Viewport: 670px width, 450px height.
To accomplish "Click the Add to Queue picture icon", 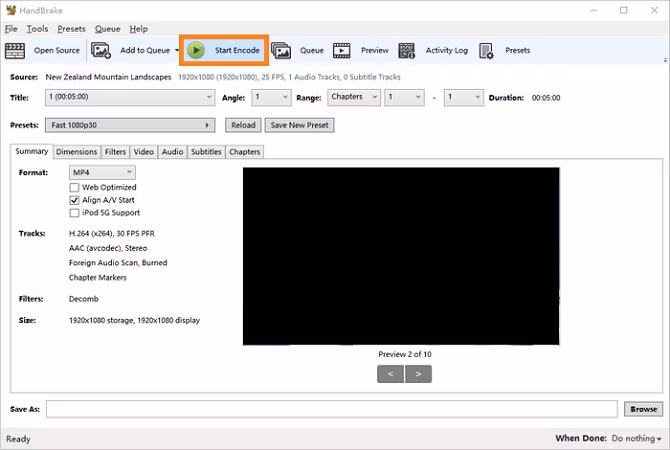I will (101, 50).
